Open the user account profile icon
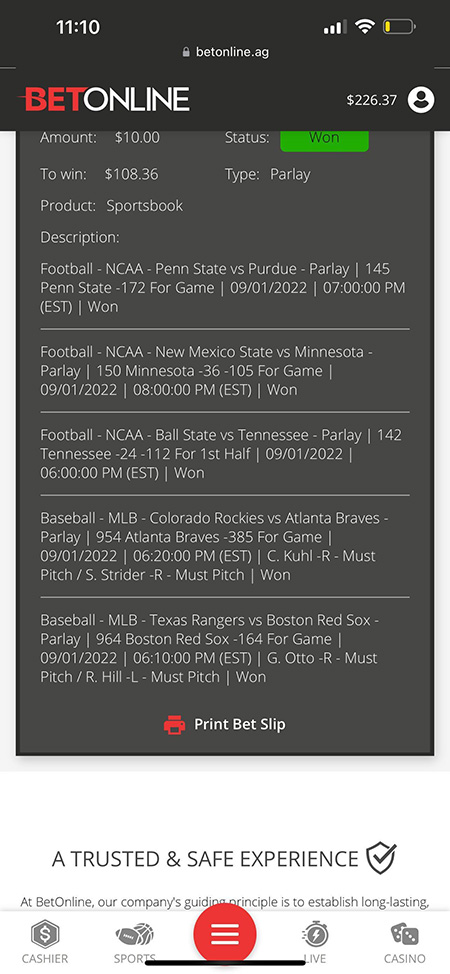Screen dimensions: 450x974 point(421,99)
